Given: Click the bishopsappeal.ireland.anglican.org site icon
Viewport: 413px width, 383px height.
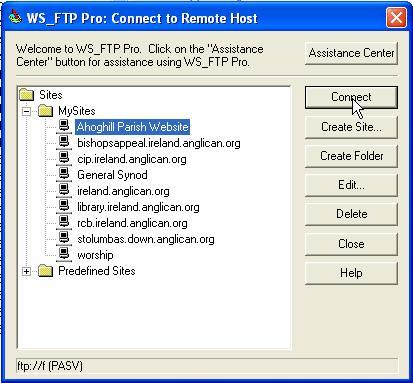Looking at the screenshot, I should tap(64, 143).
